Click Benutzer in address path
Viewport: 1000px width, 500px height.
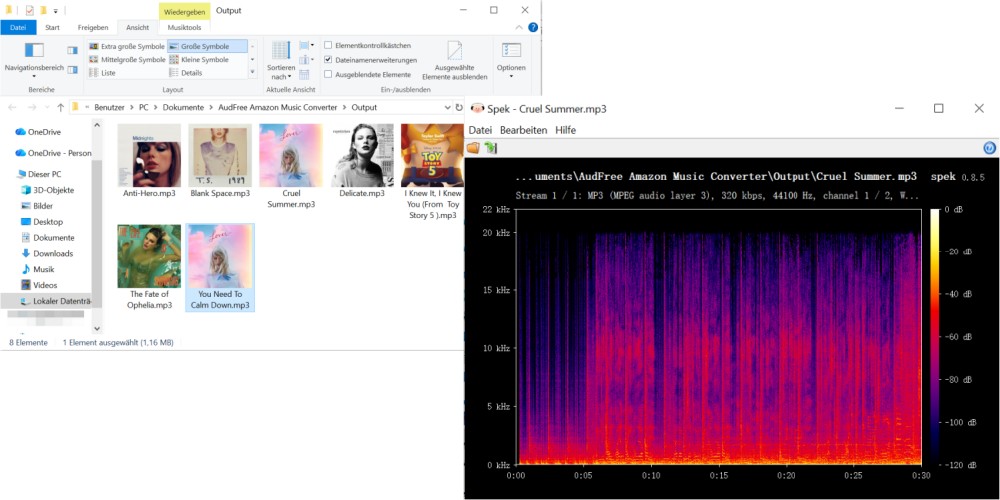pos(110,107)
